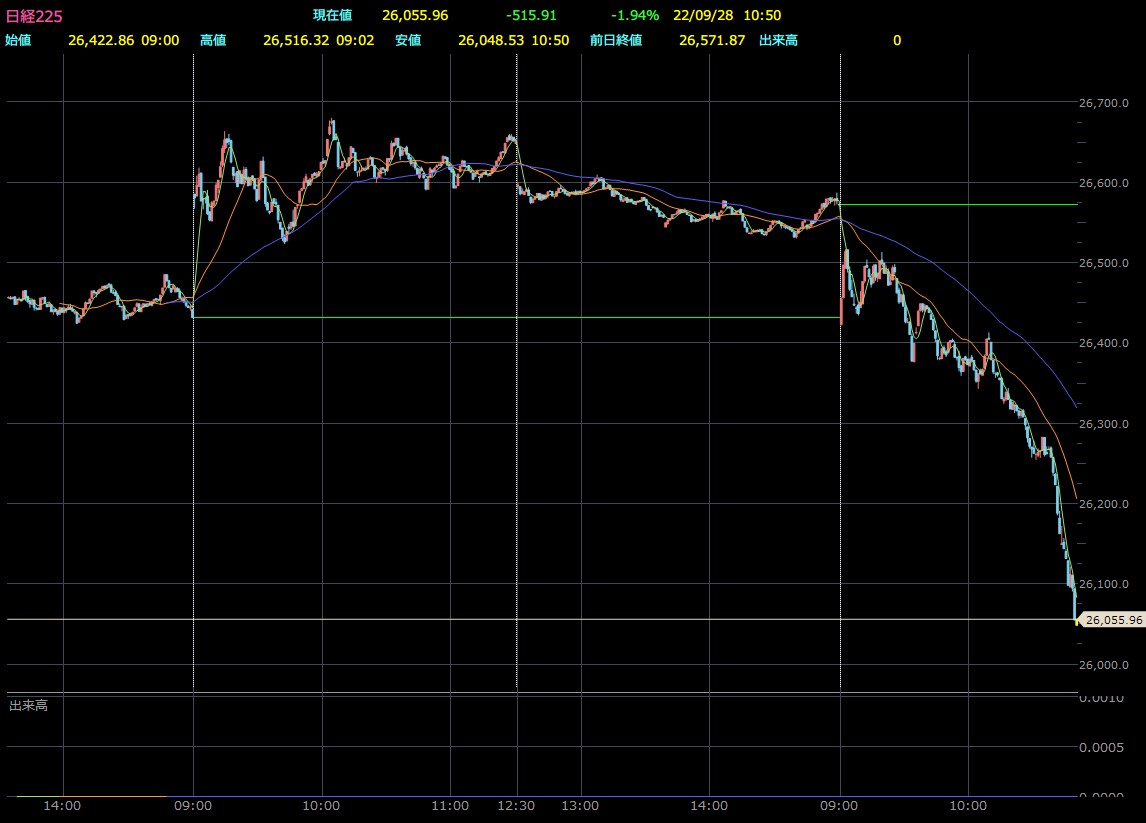Click the 安値 label
Screen dimensions: 1146x823
point(409,40)
